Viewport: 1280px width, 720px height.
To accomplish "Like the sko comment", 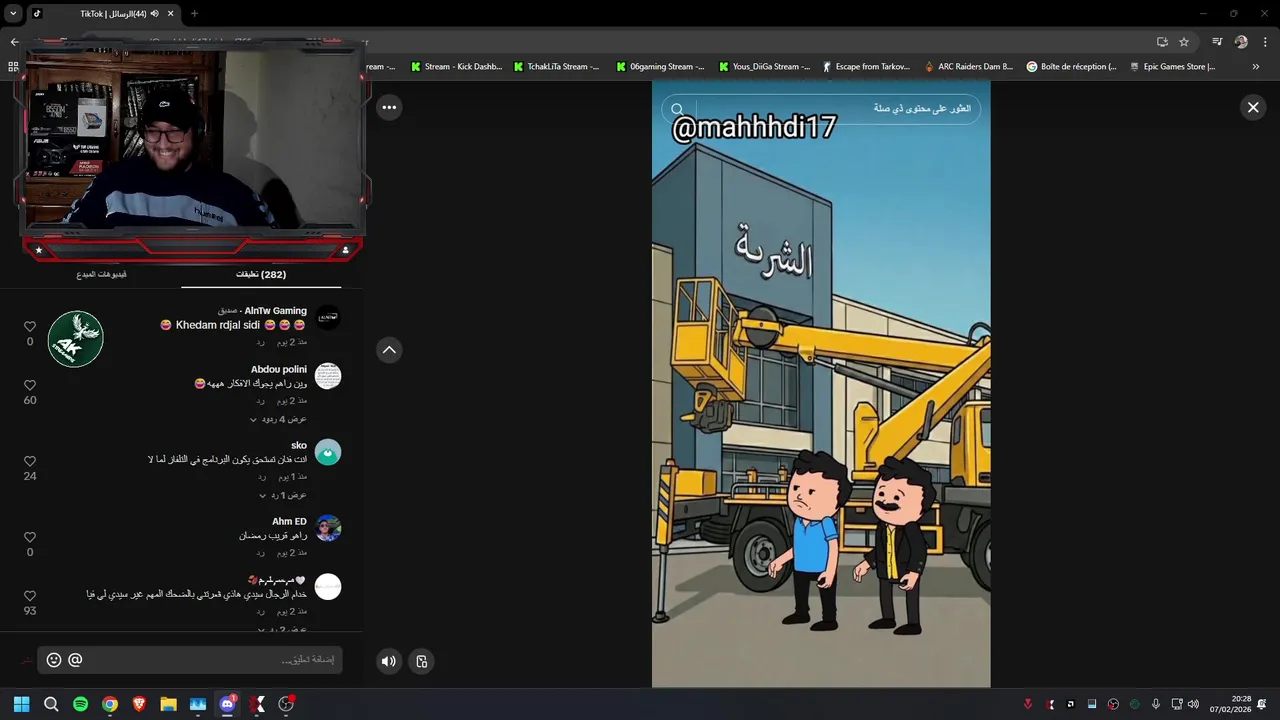I will 30,461.
